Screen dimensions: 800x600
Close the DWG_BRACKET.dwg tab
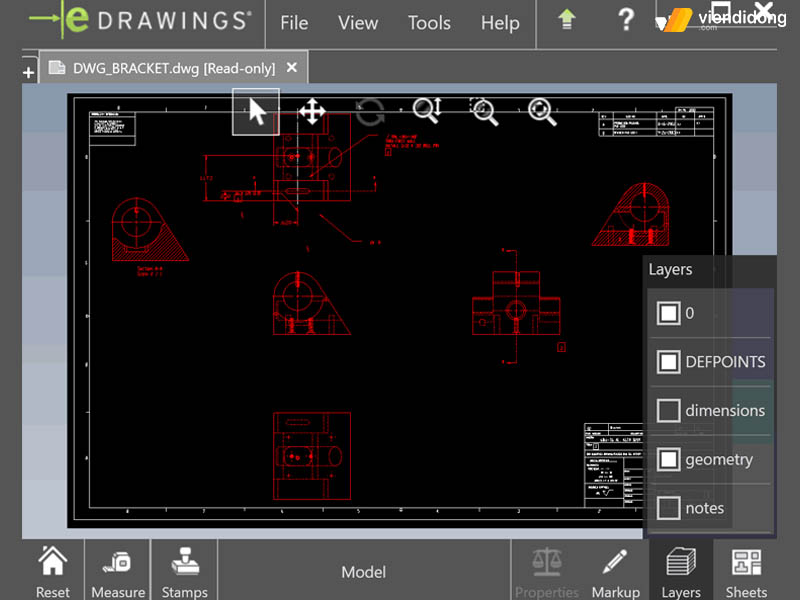click(x=292, y=68)
